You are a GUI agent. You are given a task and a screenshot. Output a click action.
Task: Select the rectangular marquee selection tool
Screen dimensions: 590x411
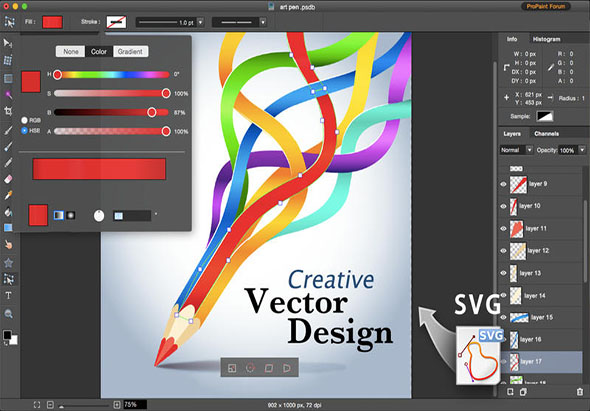[x=8, y=78]
